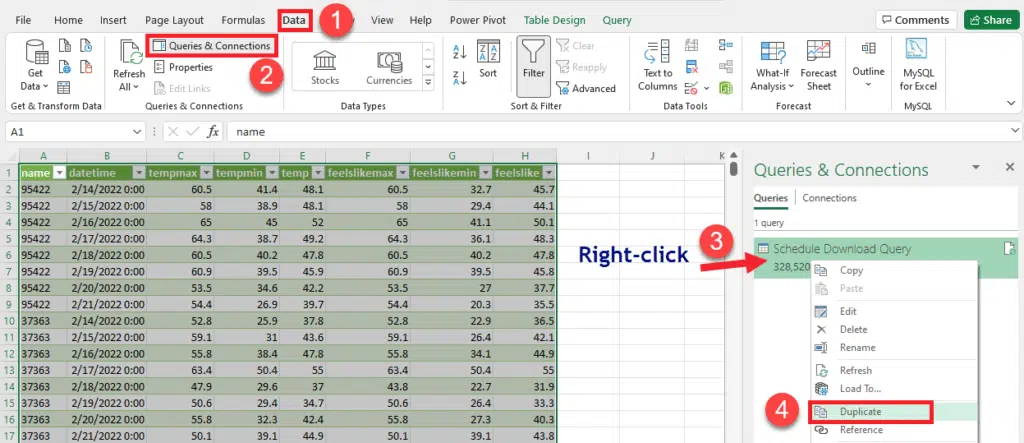Select the Currencies data type
The height and width of the screenshot is (443, 1024).
coord(388,64)
